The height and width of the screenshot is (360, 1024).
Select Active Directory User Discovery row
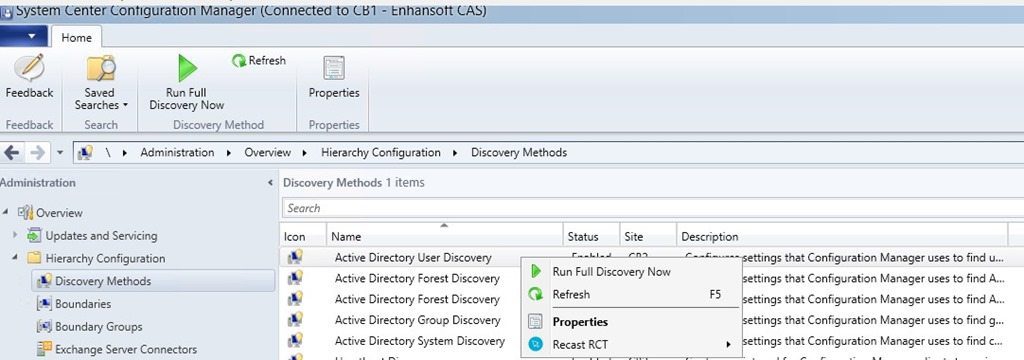coord(652,257)
